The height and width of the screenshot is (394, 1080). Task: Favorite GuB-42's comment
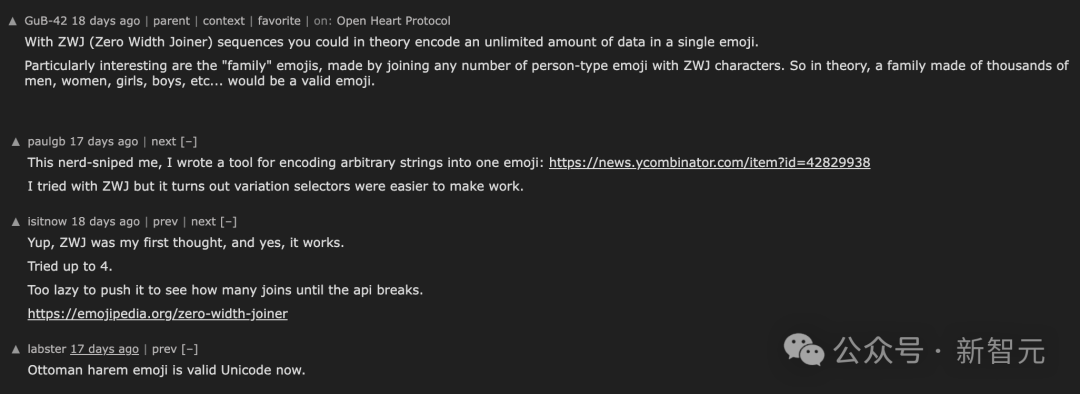[x=279, y=21]
